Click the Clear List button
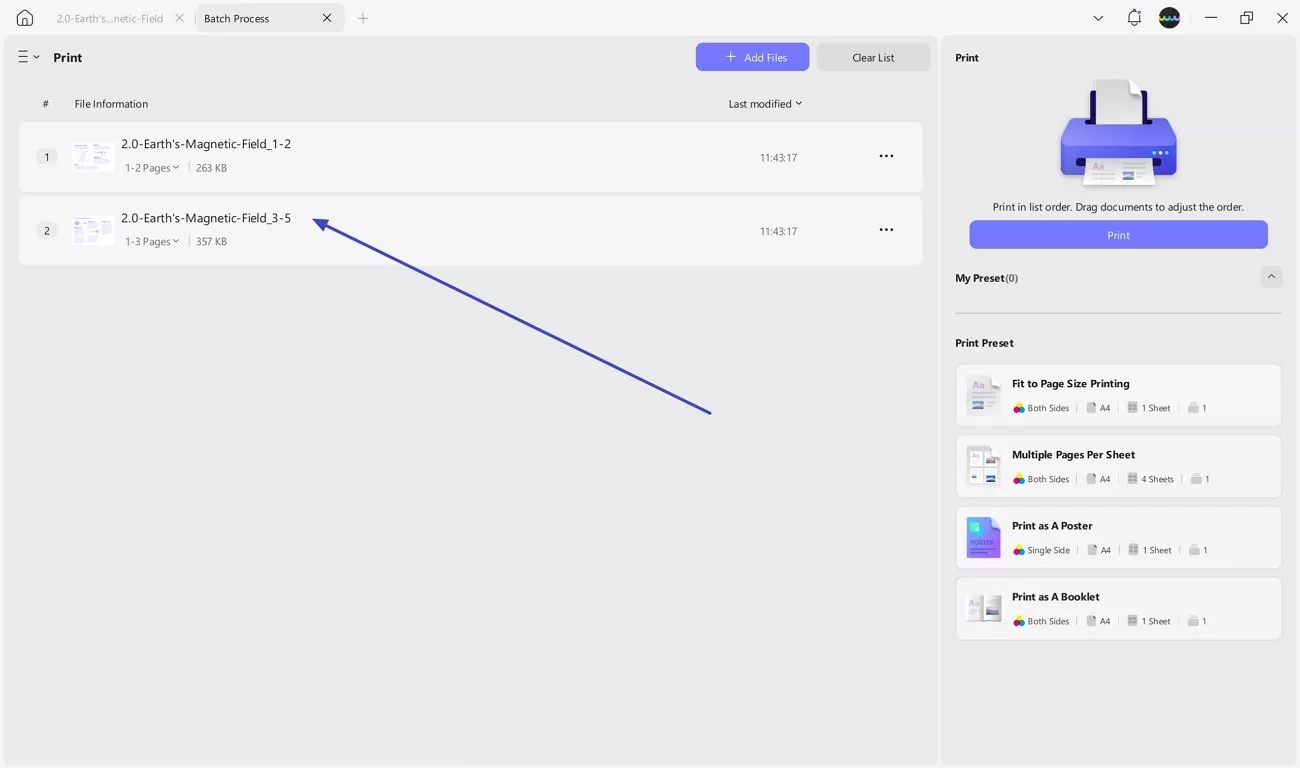 [x=873, y=56]
